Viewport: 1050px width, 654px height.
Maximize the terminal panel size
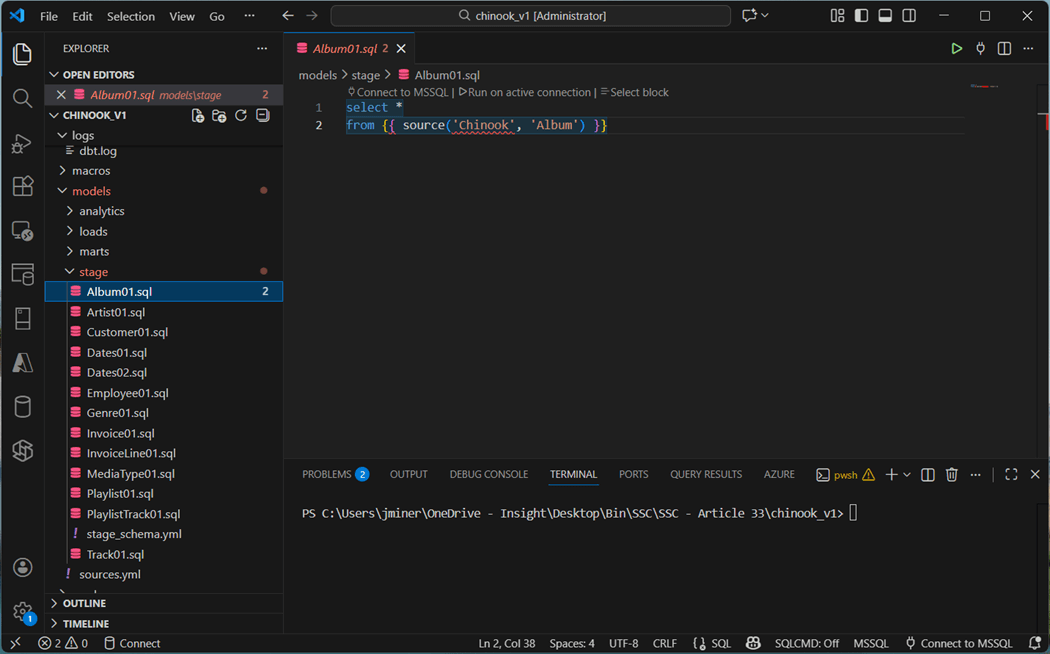pyautogui.click(x=1011, y=475)
